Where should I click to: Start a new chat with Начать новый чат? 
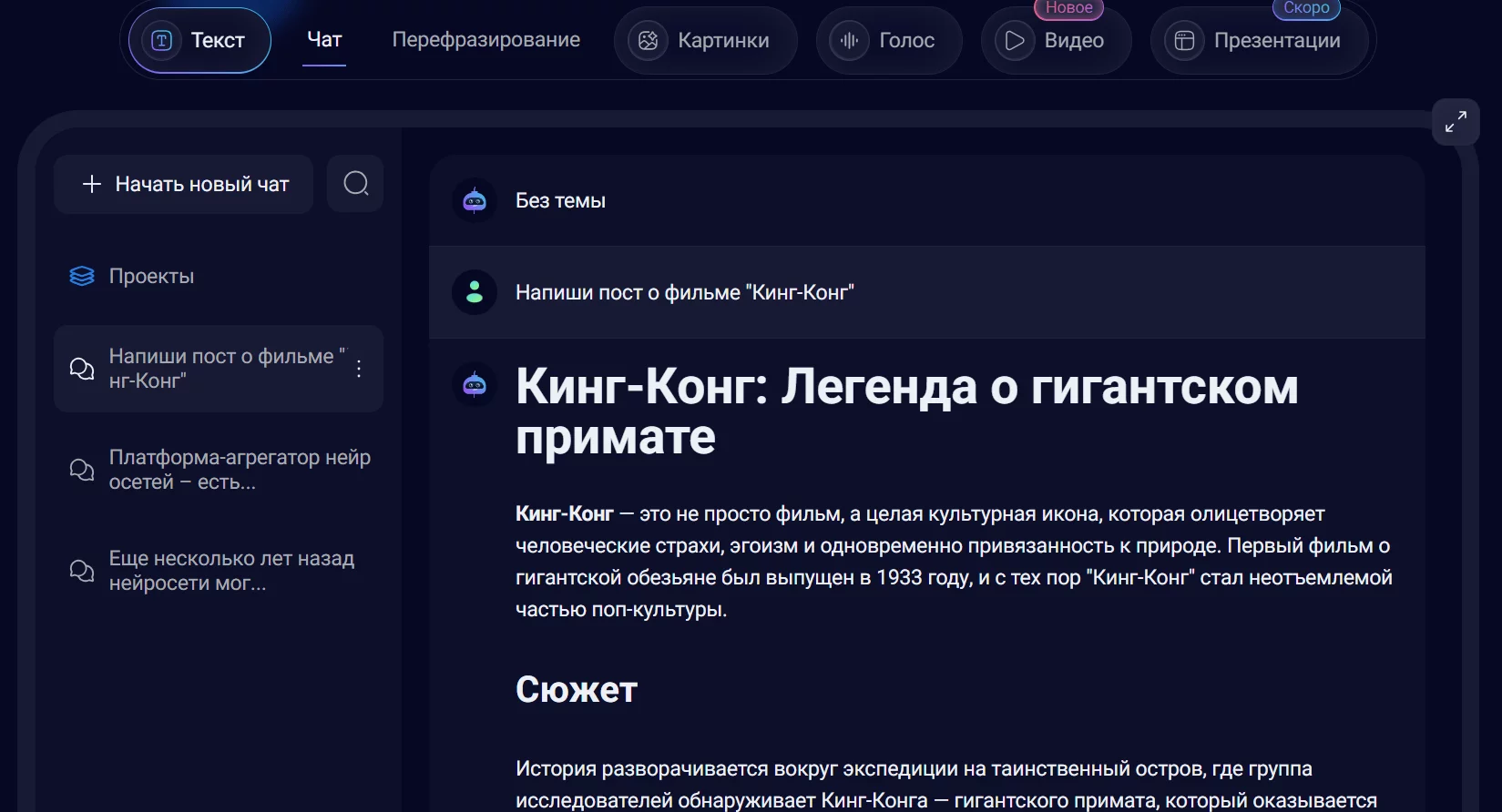(184, 184)
